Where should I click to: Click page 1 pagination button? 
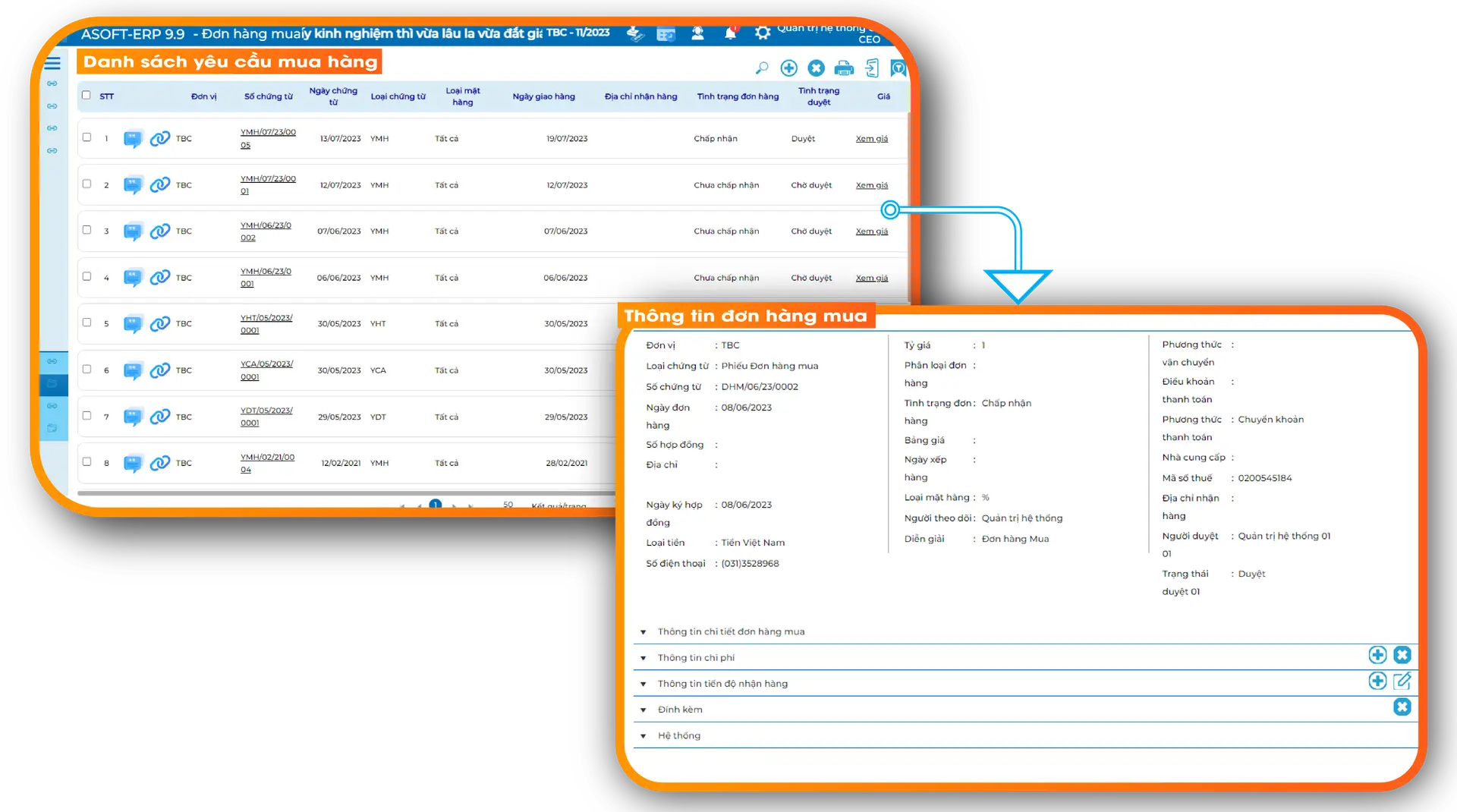point(435,504)
